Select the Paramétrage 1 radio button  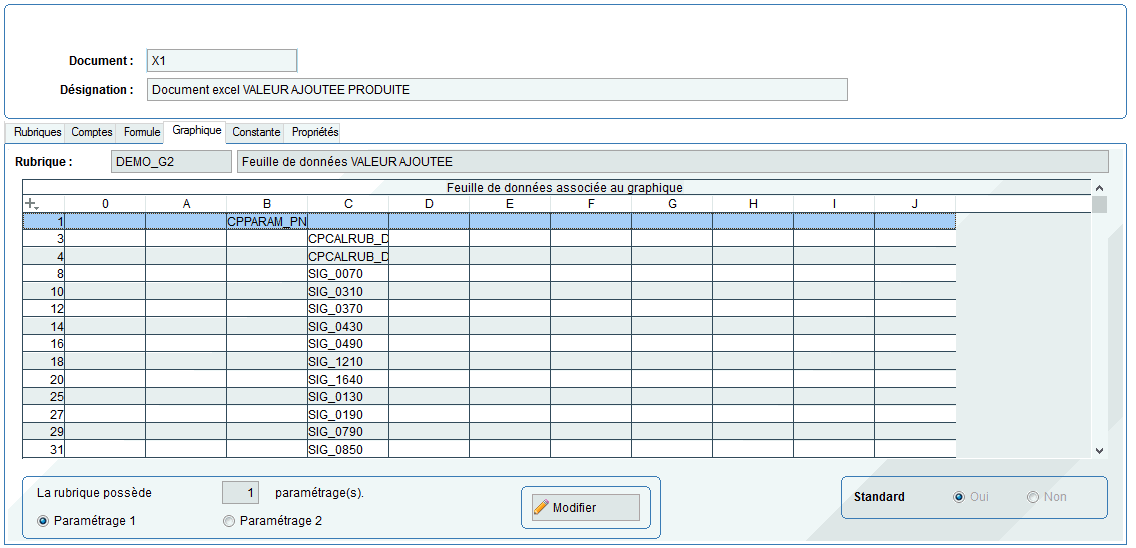tap(43, 521)
